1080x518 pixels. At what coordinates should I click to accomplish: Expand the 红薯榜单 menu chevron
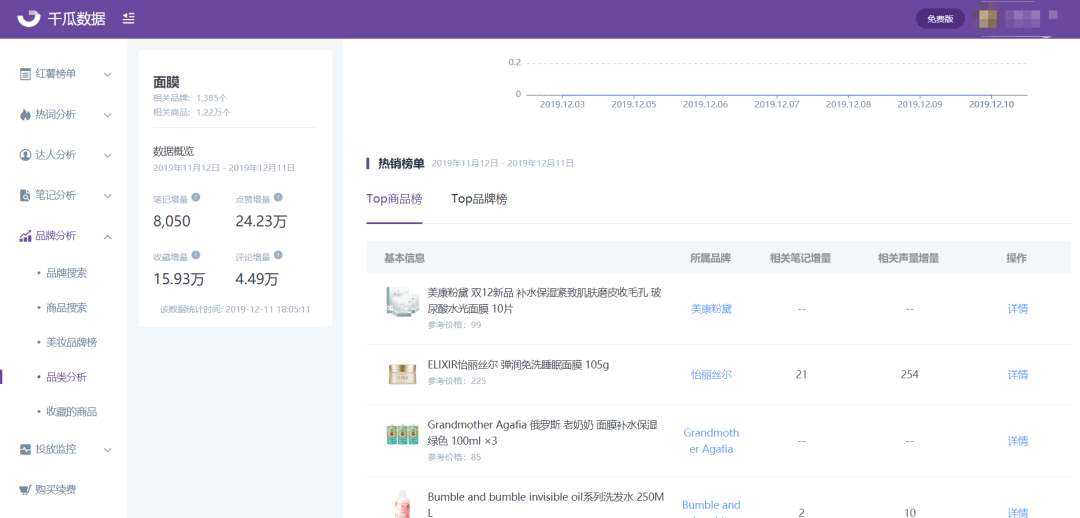107,74
